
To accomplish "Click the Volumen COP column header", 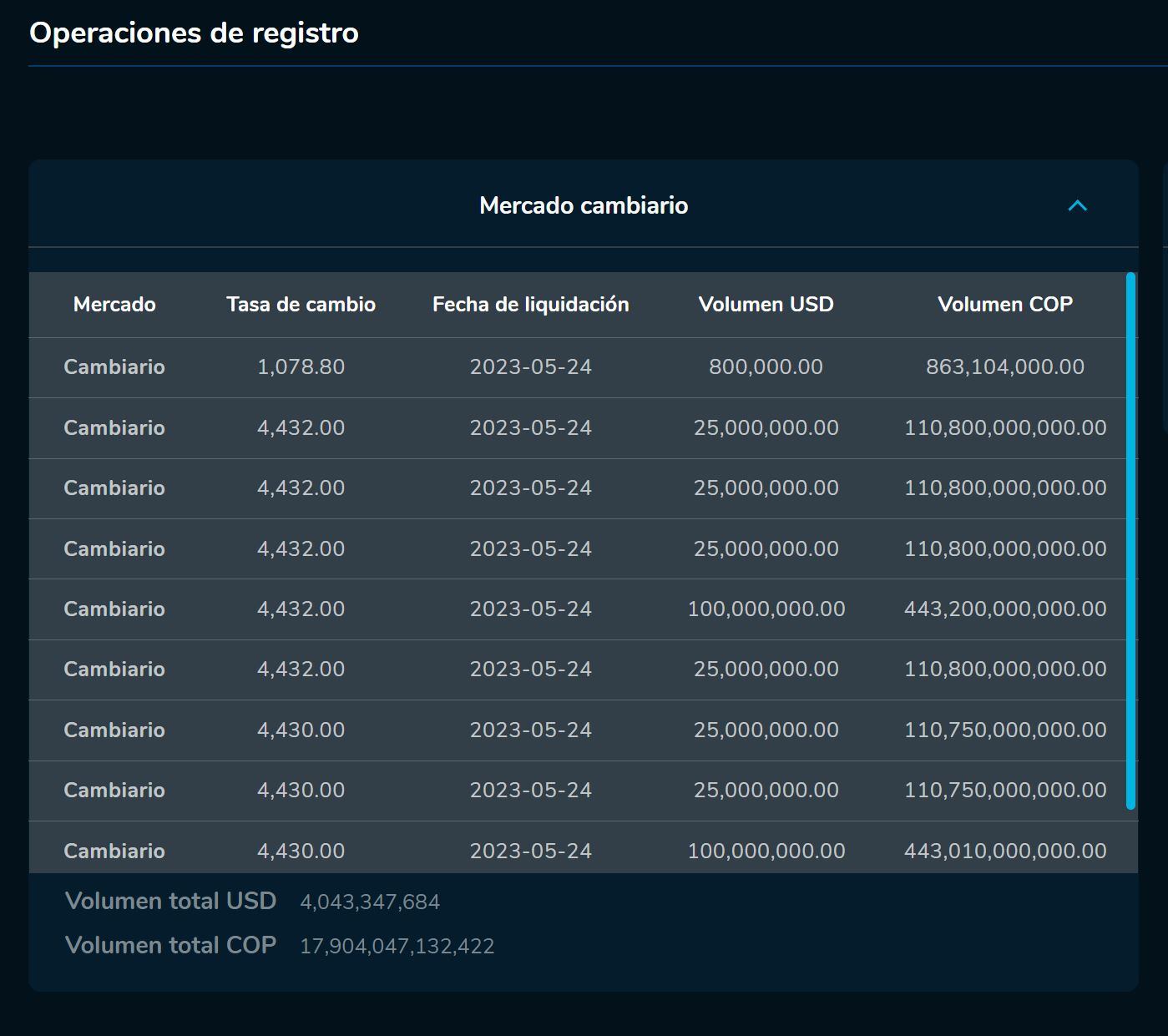I will pos(1004,305).
